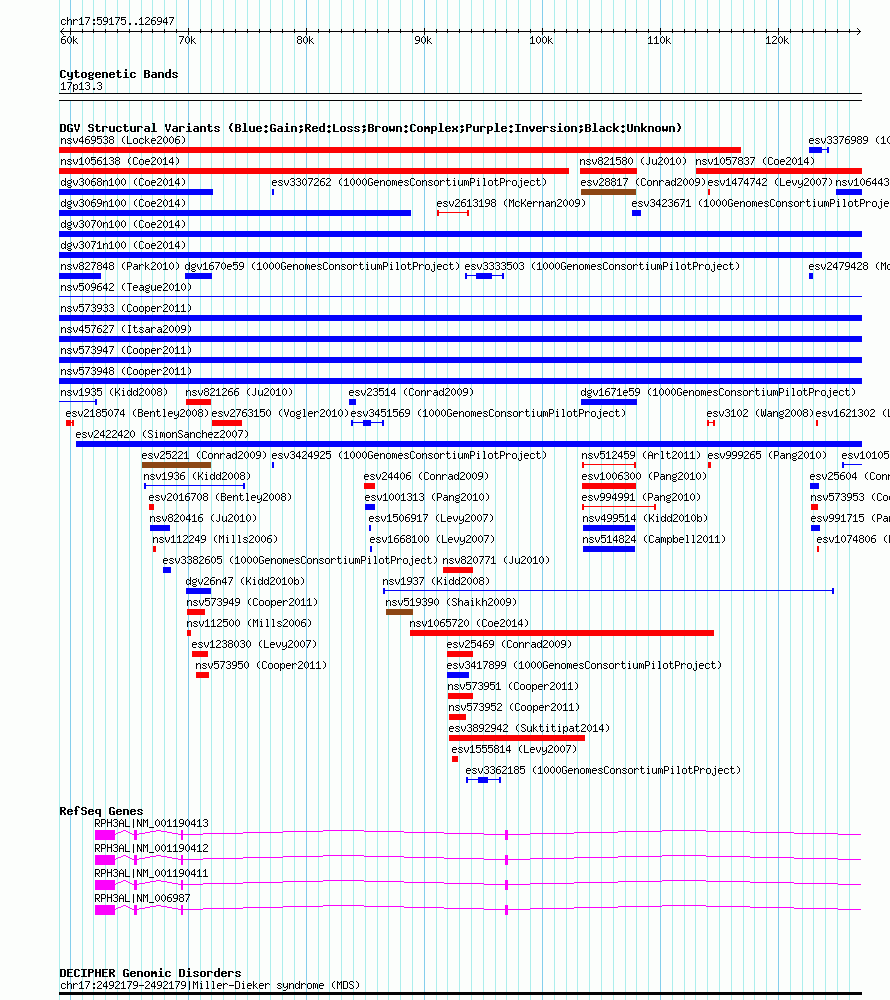Select nsv827848 (Park2010) label
This screenshot has height=1000, width=890.
[120, 267]
